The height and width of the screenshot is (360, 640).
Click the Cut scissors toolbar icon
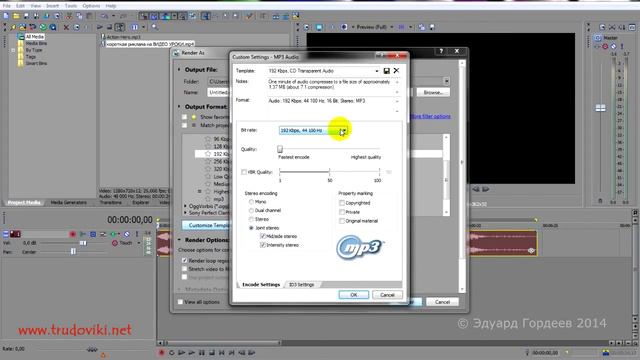69,16
